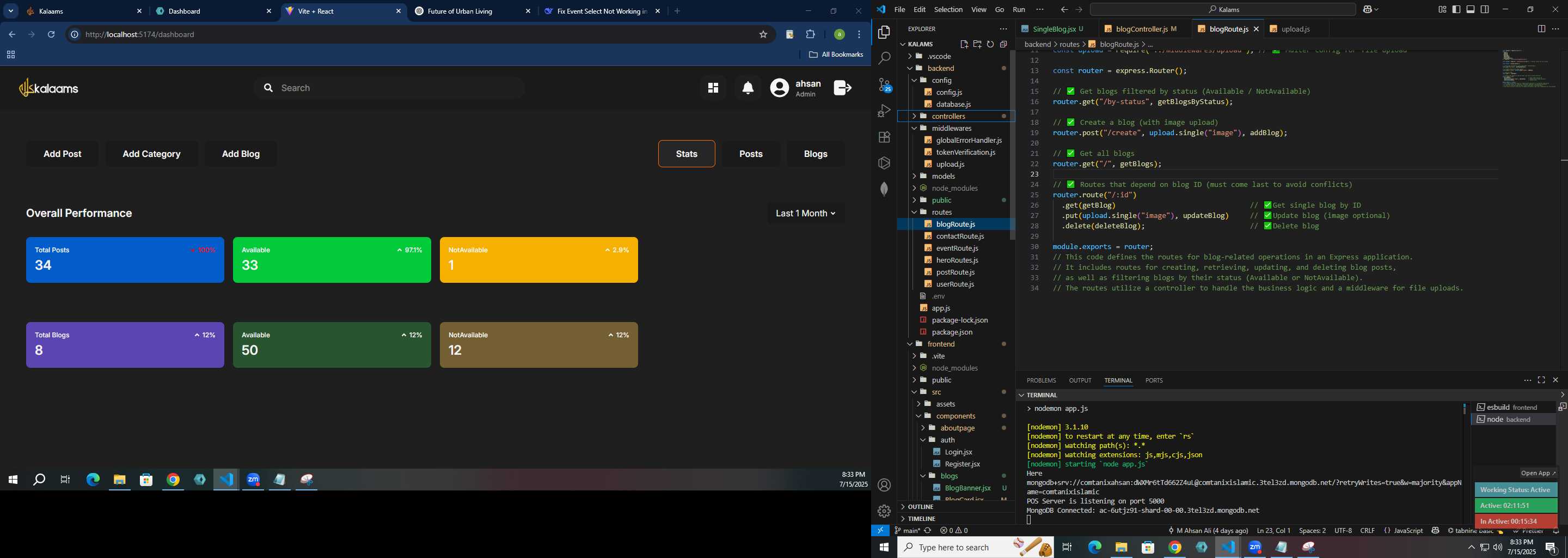Click the logout icon next to ahsan Admin
The image size is (1568, 558).
coord(842,88)
